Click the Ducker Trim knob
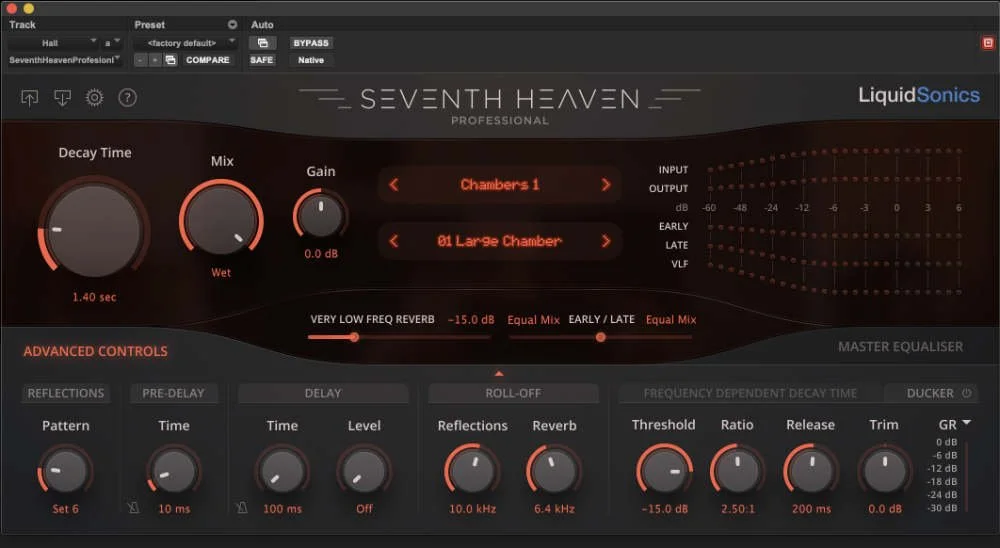Screen dimensions: 1000x548 tap(885, 471)
